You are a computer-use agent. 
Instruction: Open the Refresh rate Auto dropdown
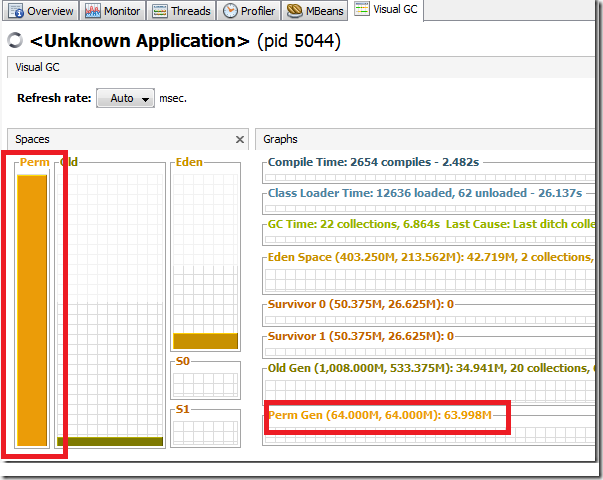(125, 99)
